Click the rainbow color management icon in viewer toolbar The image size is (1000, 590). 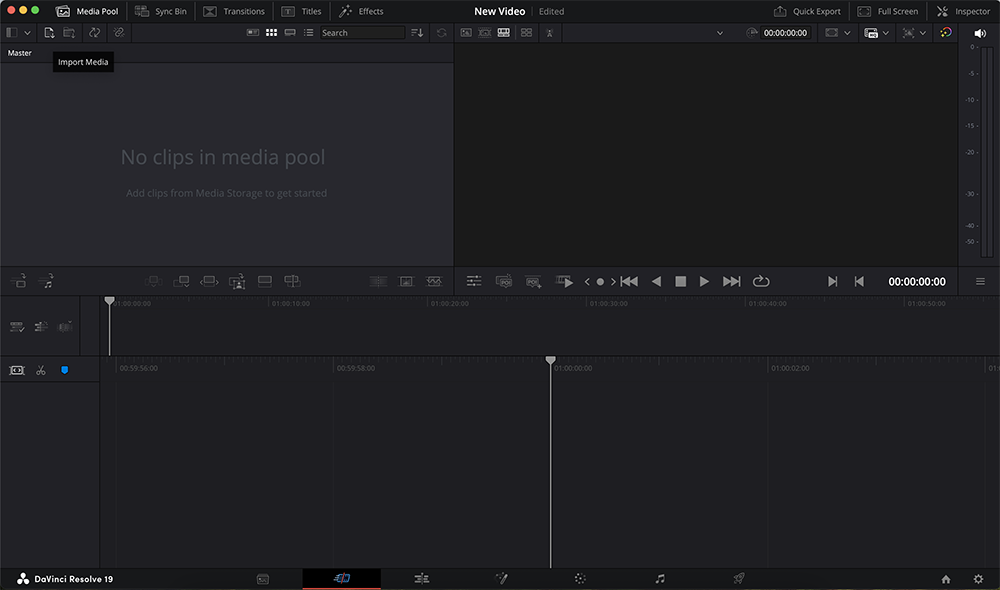945,32
